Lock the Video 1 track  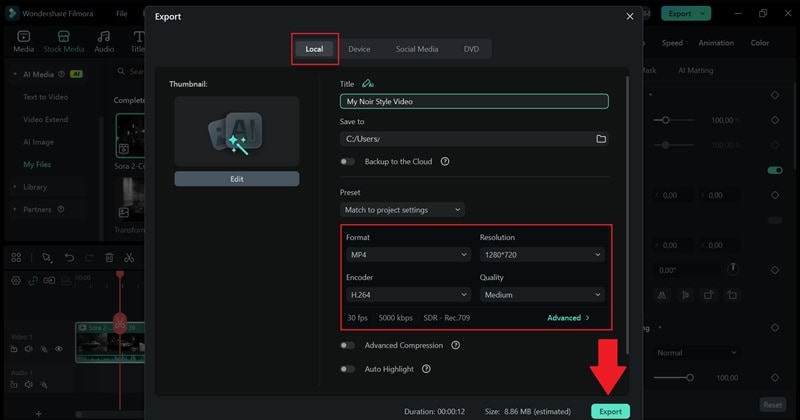click(14, 349)
